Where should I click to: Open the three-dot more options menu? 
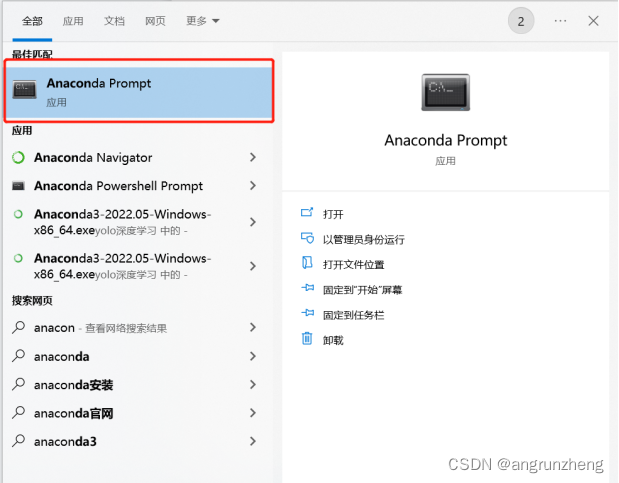[560, 21]
